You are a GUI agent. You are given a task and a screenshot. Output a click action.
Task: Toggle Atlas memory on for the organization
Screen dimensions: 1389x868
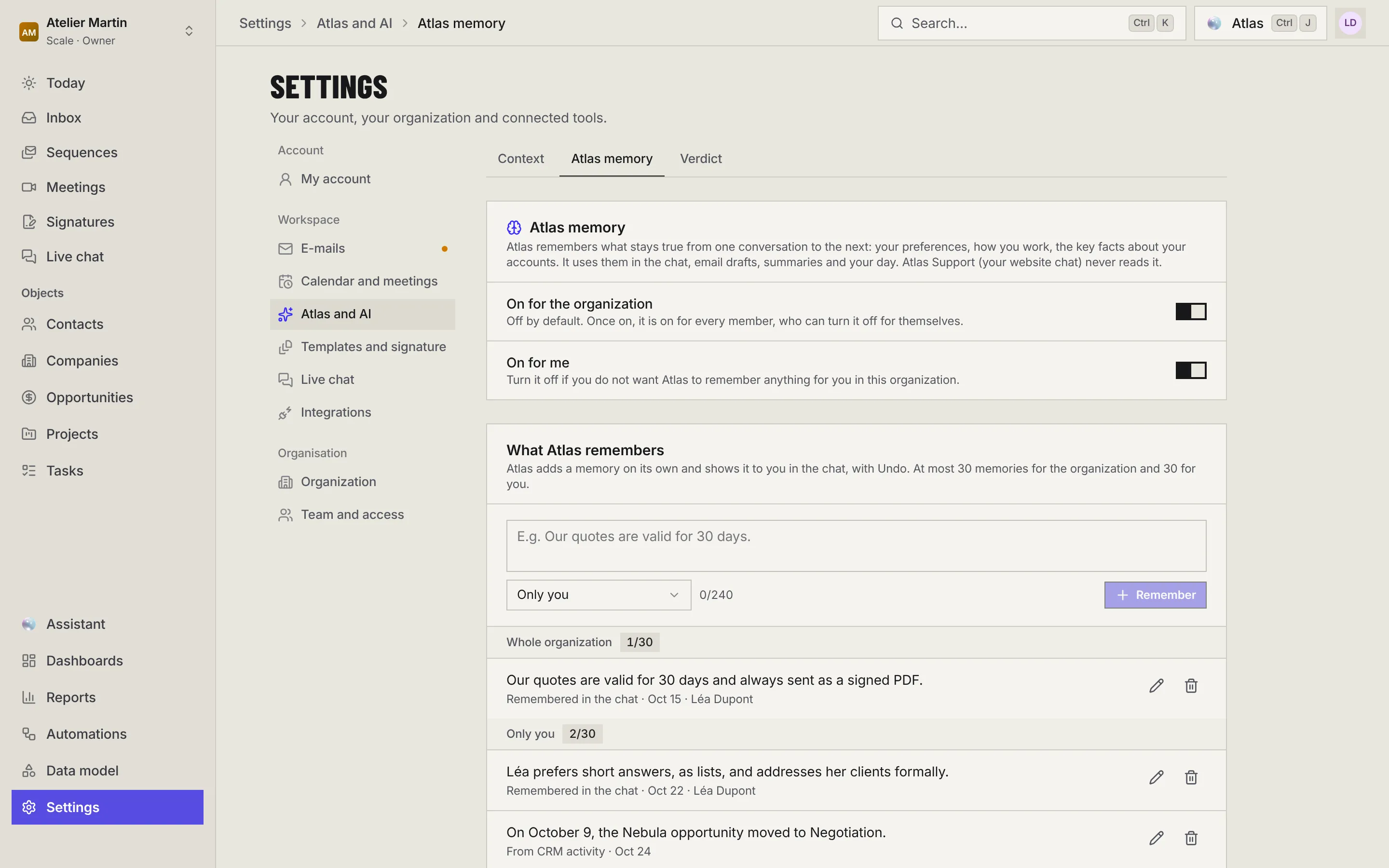(1190, 312)
